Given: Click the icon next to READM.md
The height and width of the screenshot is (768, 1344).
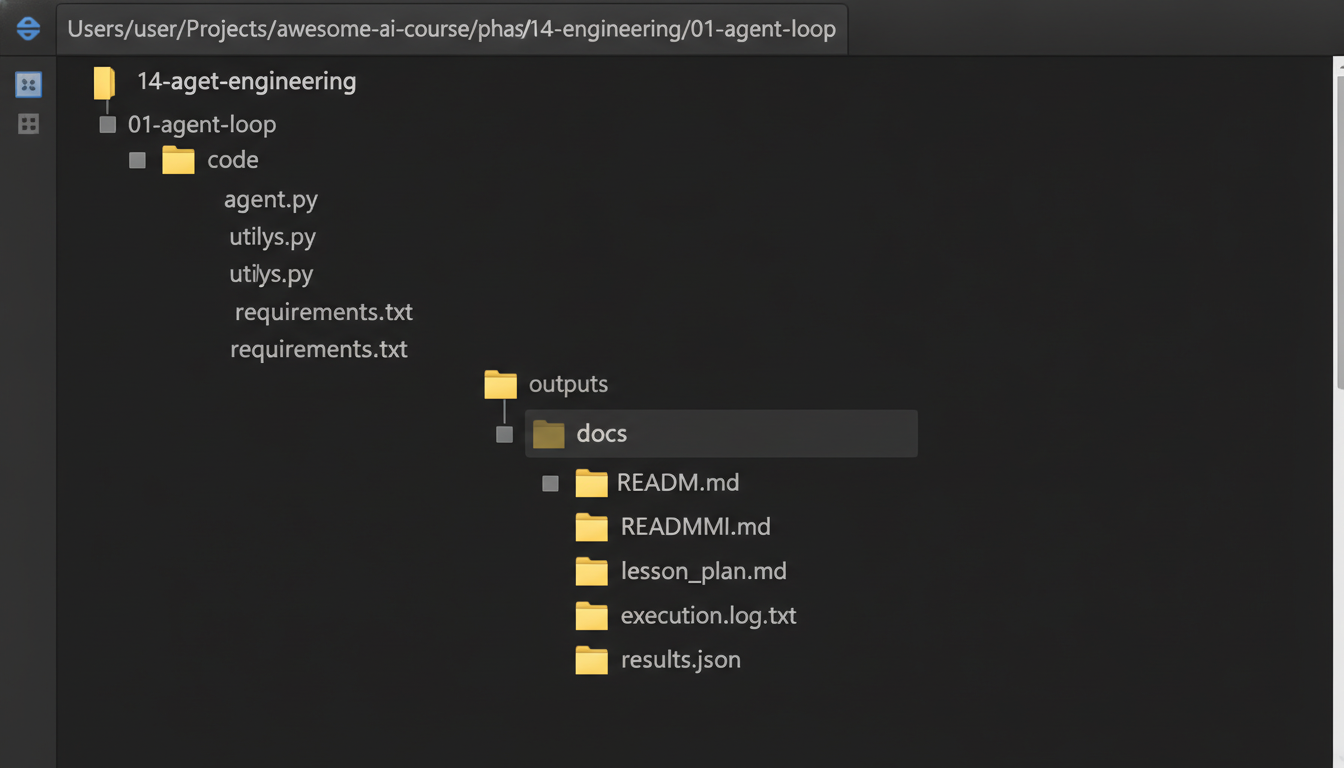Looking at the screenshot, I should coord(592,483).
